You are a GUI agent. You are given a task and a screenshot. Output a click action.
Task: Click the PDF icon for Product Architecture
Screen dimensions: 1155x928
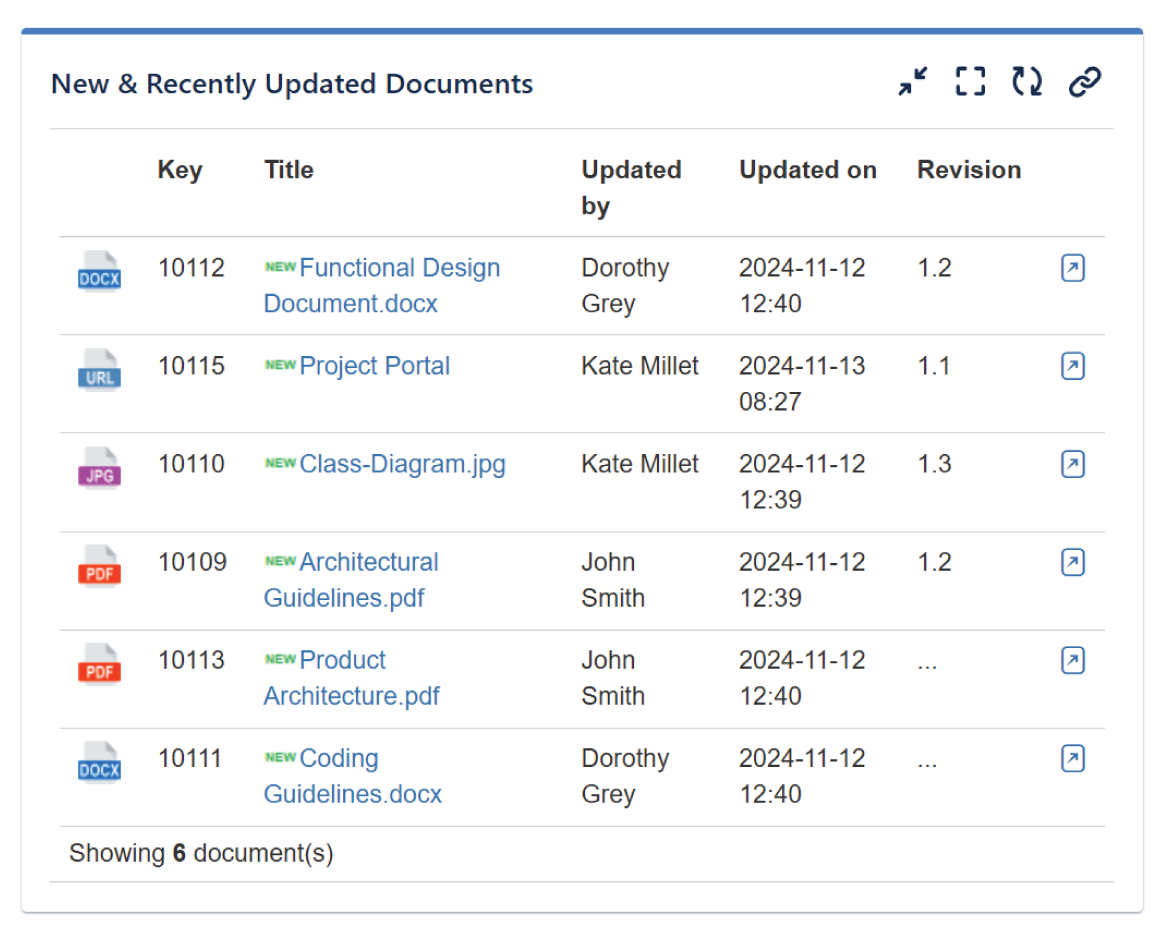tap(98, 666)
